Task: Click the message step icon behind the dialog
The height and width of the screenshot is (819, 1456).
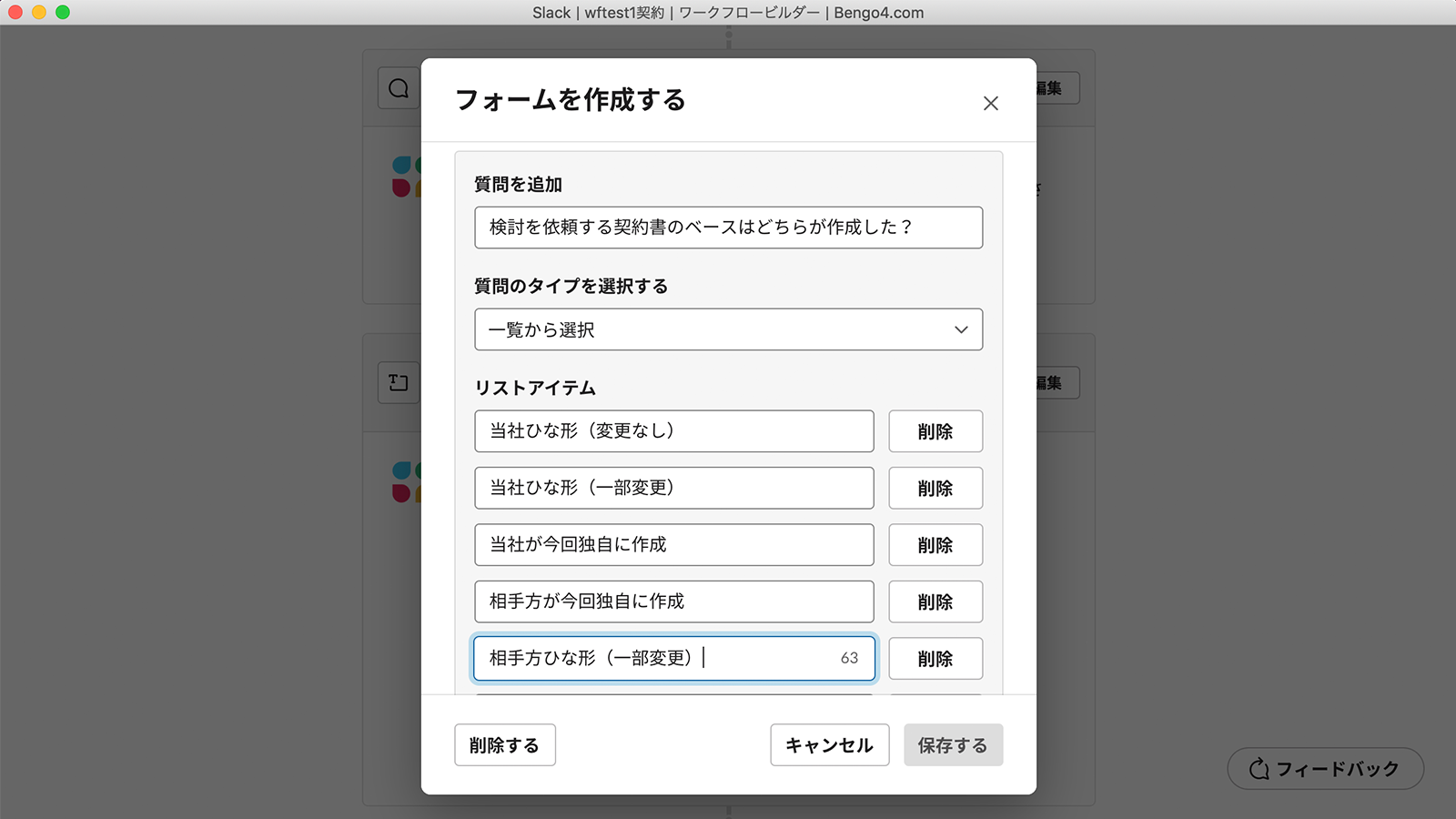Action: click(x=399, y=88)
